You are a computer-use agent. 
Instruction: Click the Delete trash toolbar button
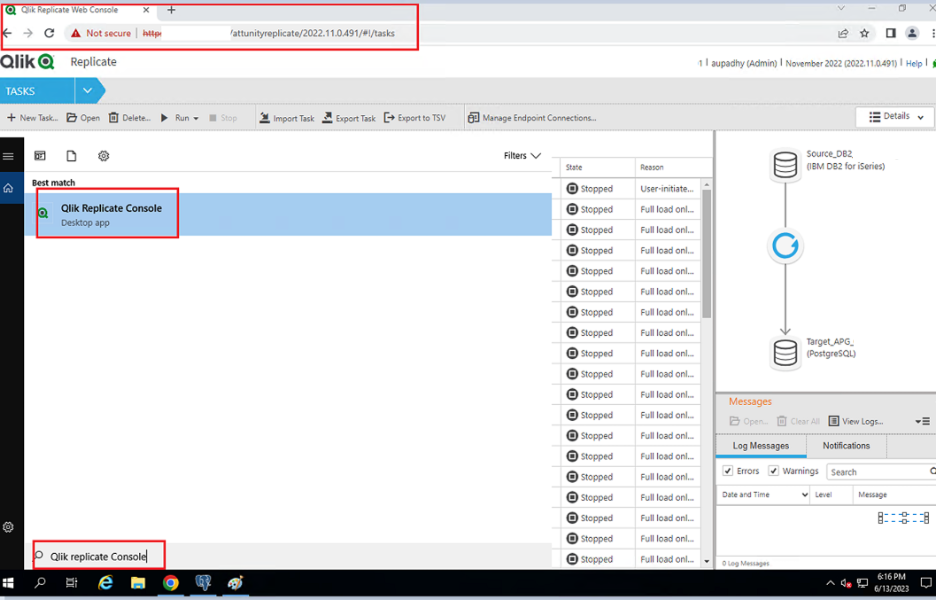click(x=129, y=118)
